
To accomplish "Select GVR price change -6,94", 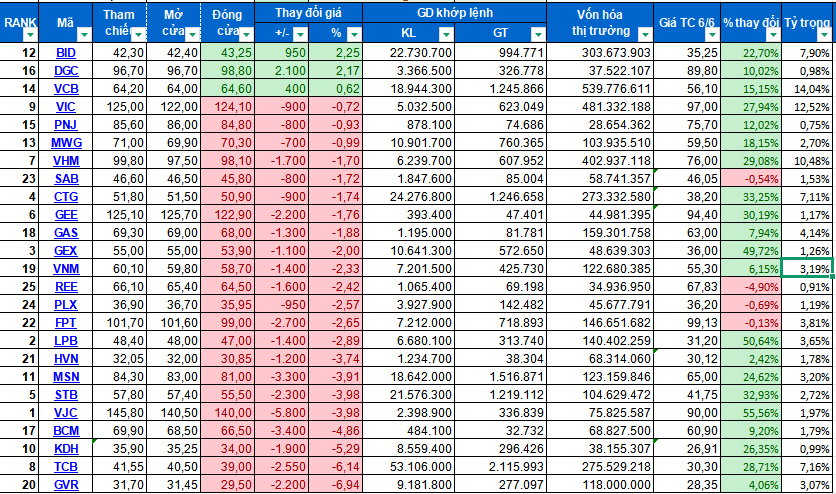I will (335, 485).
